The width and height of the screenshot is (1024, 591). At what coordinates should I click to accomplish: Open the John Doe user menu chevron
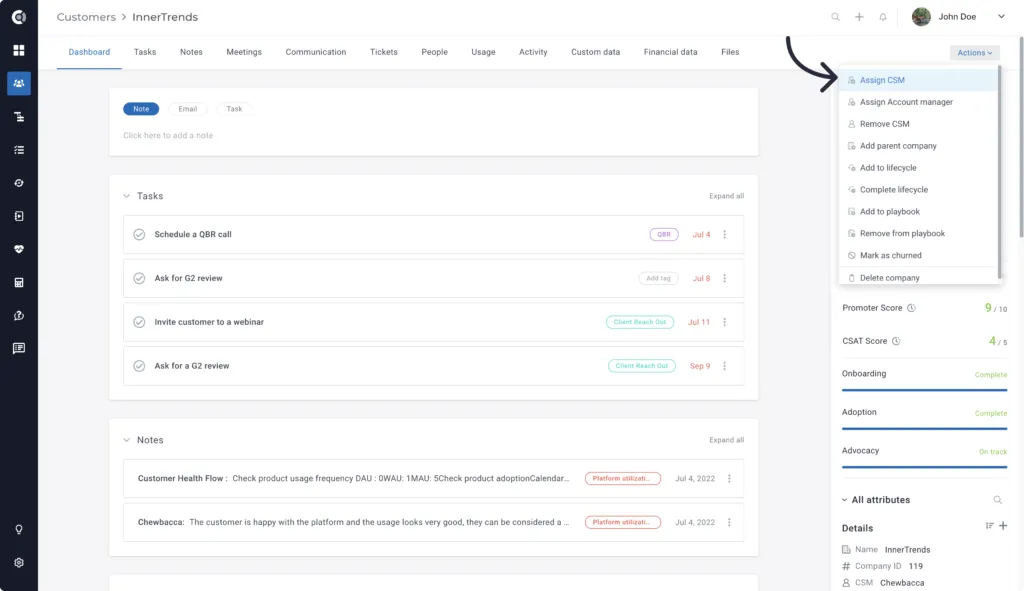point(1001,17)
